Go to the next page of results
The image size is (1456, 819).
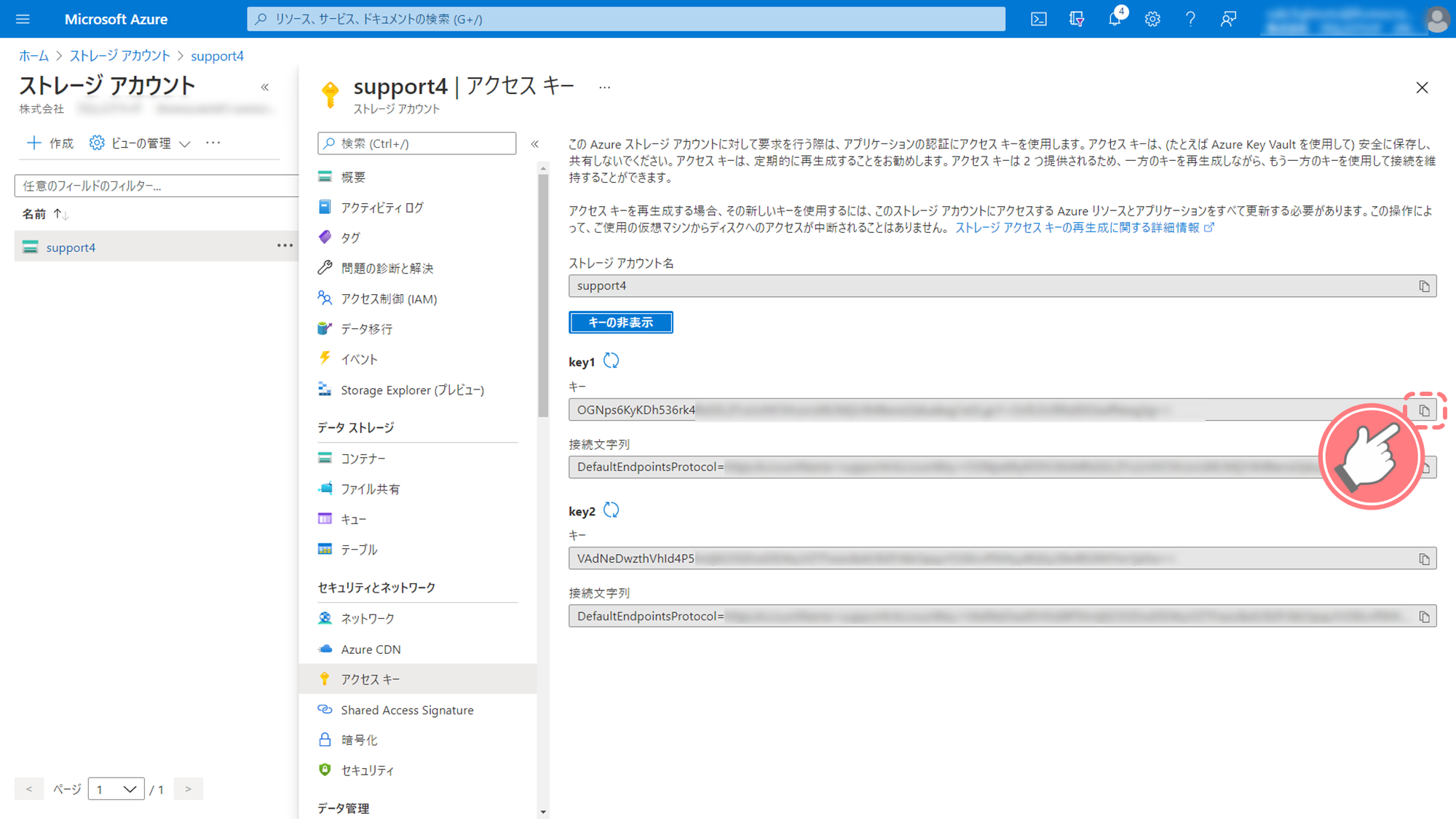click(188, 789)
